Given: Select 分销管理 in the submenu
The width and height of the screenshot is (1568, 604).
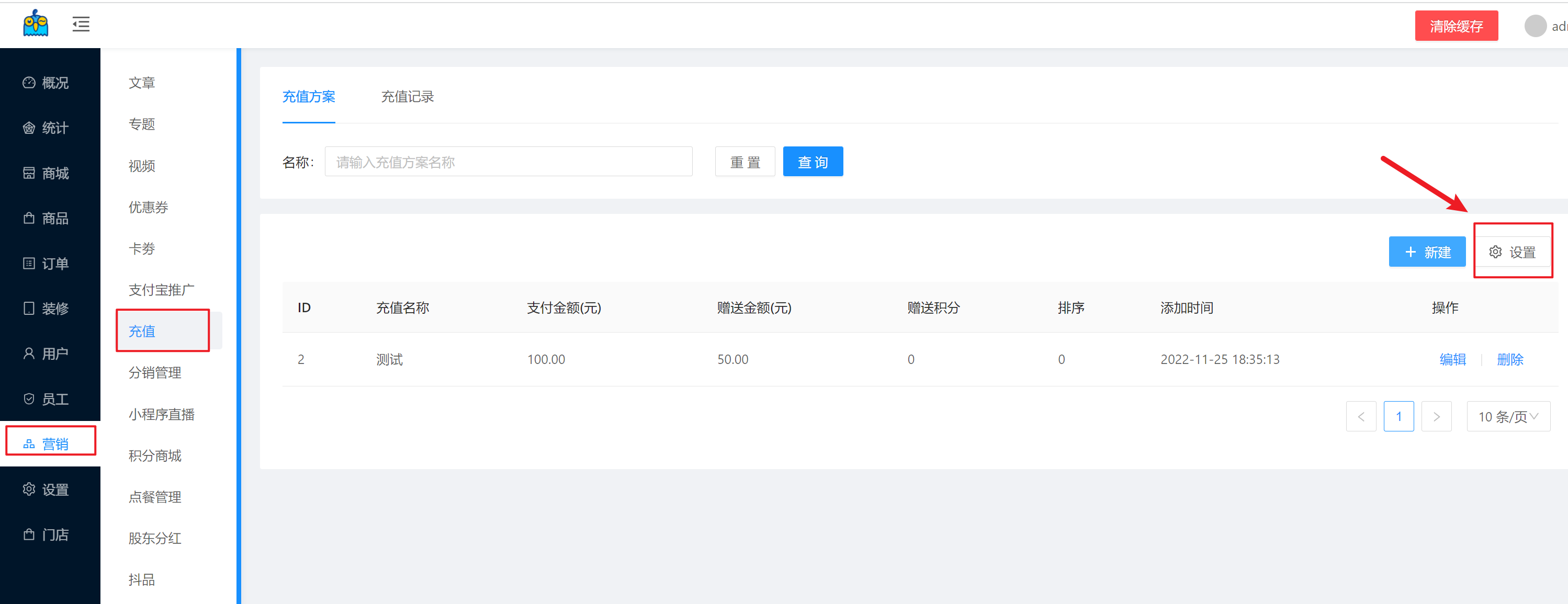Looking at the screenshot, I should point(155,372).
